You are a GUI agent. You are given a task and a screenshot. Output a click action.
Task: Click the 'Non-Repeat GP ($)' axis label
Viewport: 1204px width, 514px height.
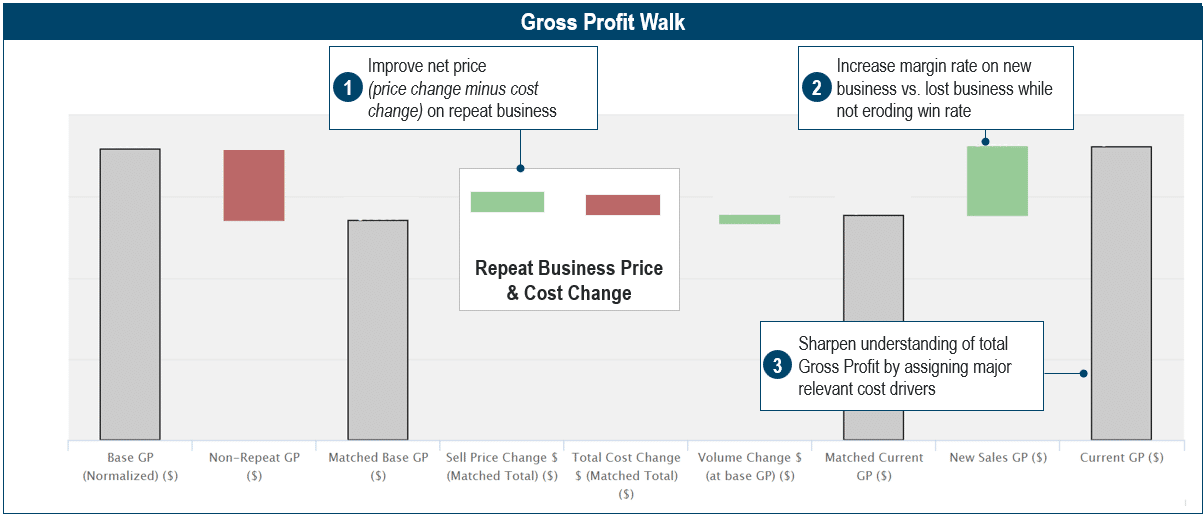[254, 466]
